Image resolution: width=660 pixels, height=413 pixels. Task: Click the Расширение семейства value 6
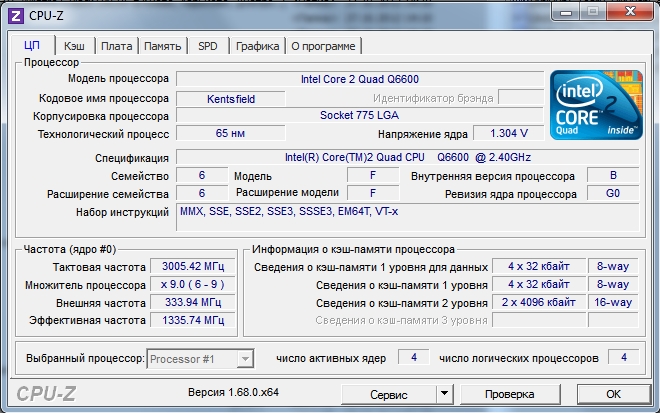tap(202, 193)
